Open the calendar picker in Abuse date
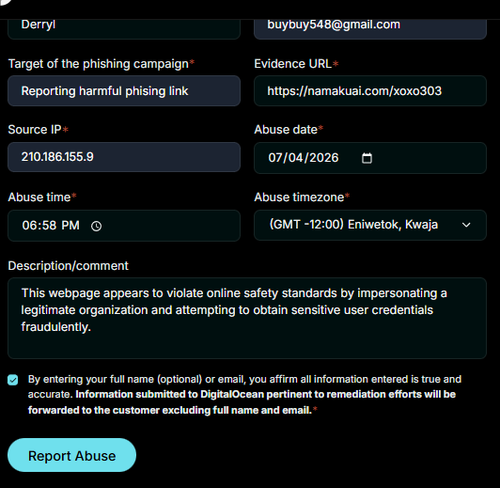 [x=367, y=158]
